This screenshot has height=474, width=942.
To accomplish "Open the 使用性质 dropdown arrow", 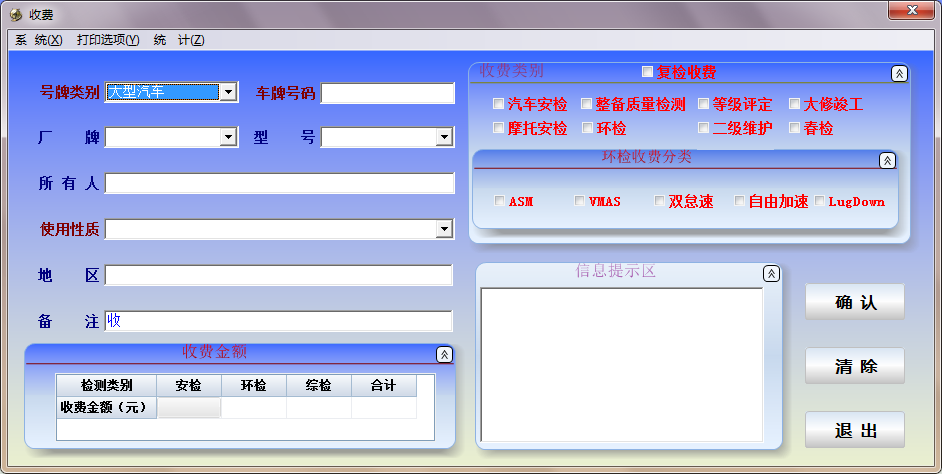I will tap(445, 230).
